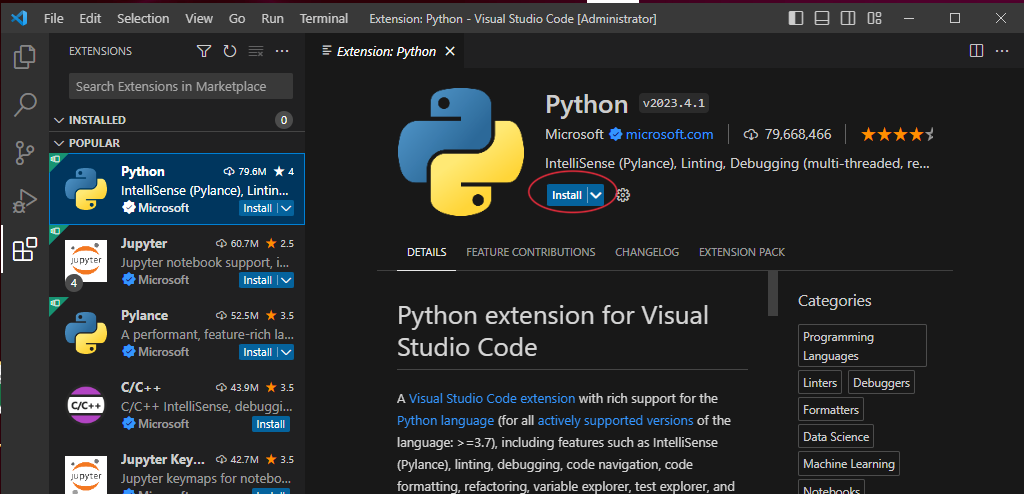This screenshot has height=494, width=1024.
Task: Select Programming Languages category
Action: tap(862, 346)
